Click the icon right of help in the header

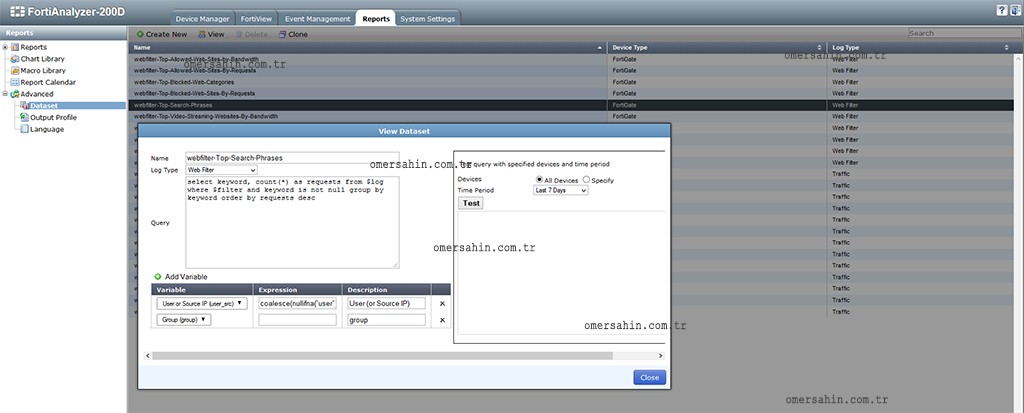[1015, 10]
